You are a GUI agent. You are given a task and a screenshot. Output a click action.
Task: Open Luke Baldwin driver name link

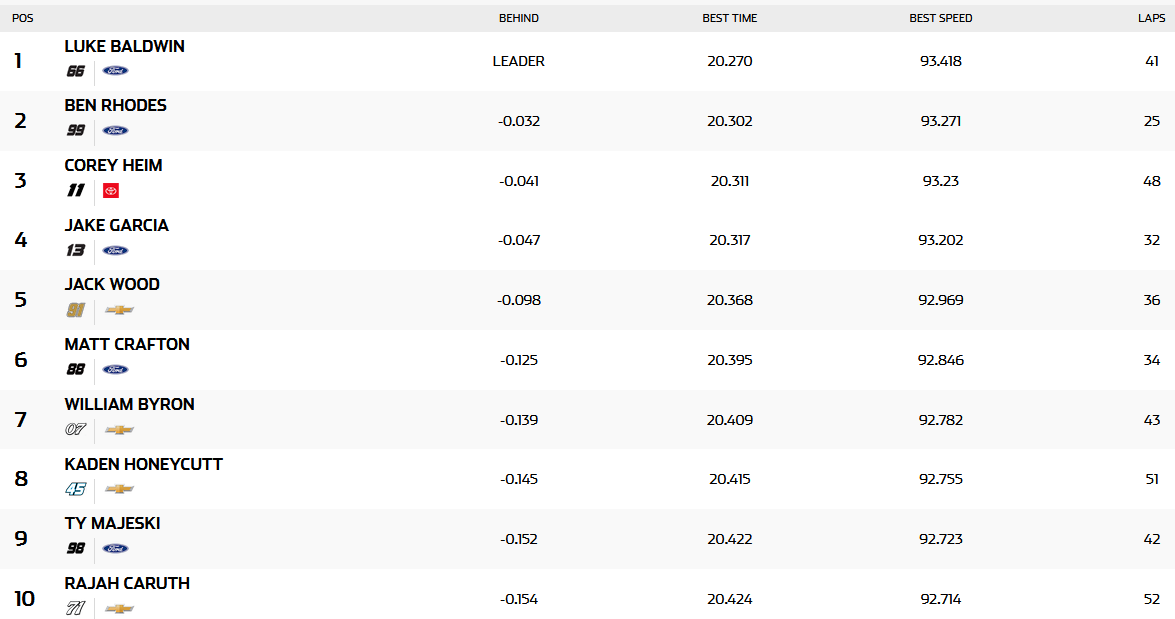124,46
